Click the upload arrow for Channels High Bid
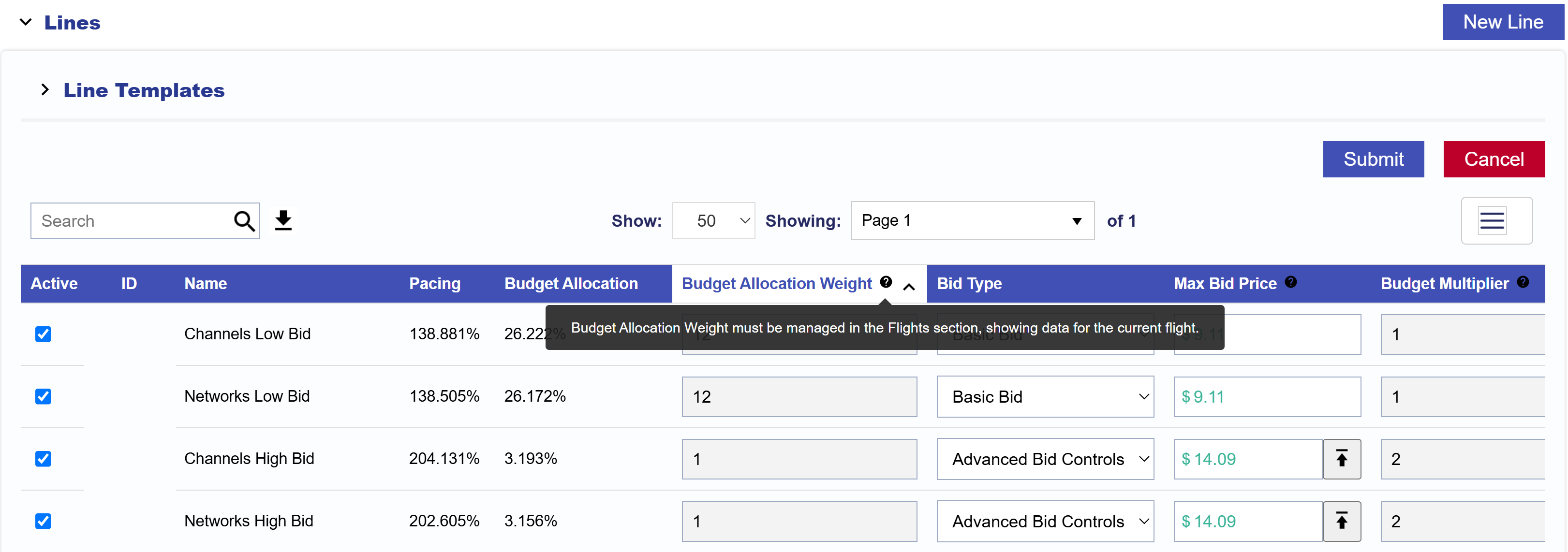 point(1342,459)
